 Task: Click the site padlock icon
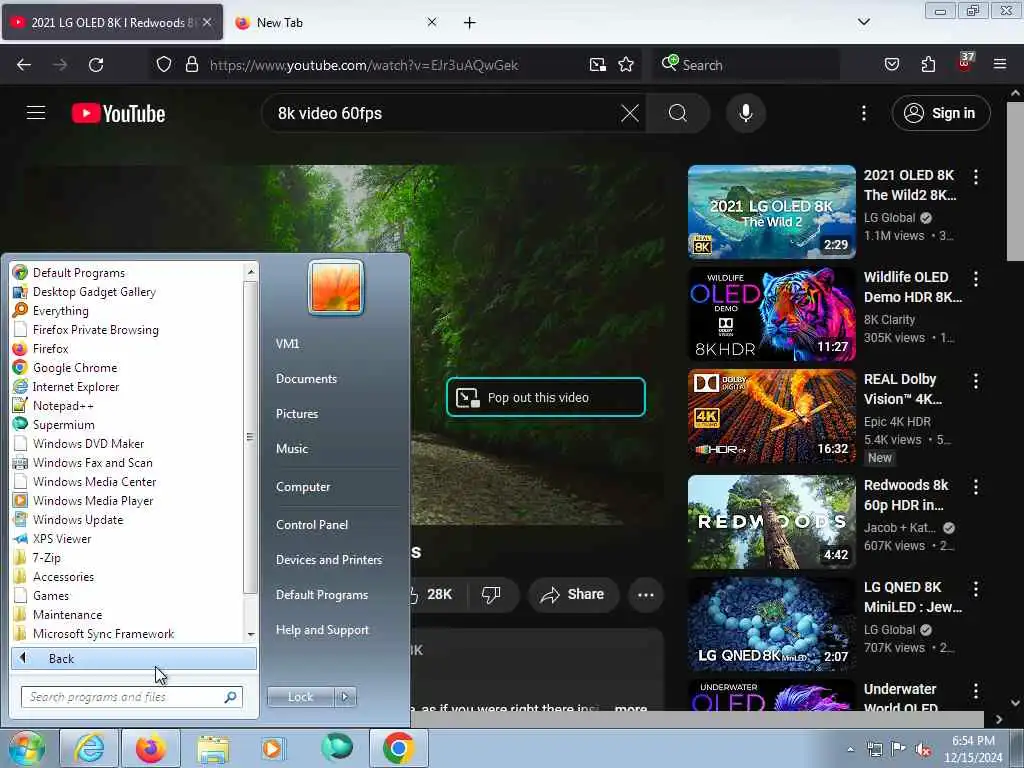click(191, 65)
